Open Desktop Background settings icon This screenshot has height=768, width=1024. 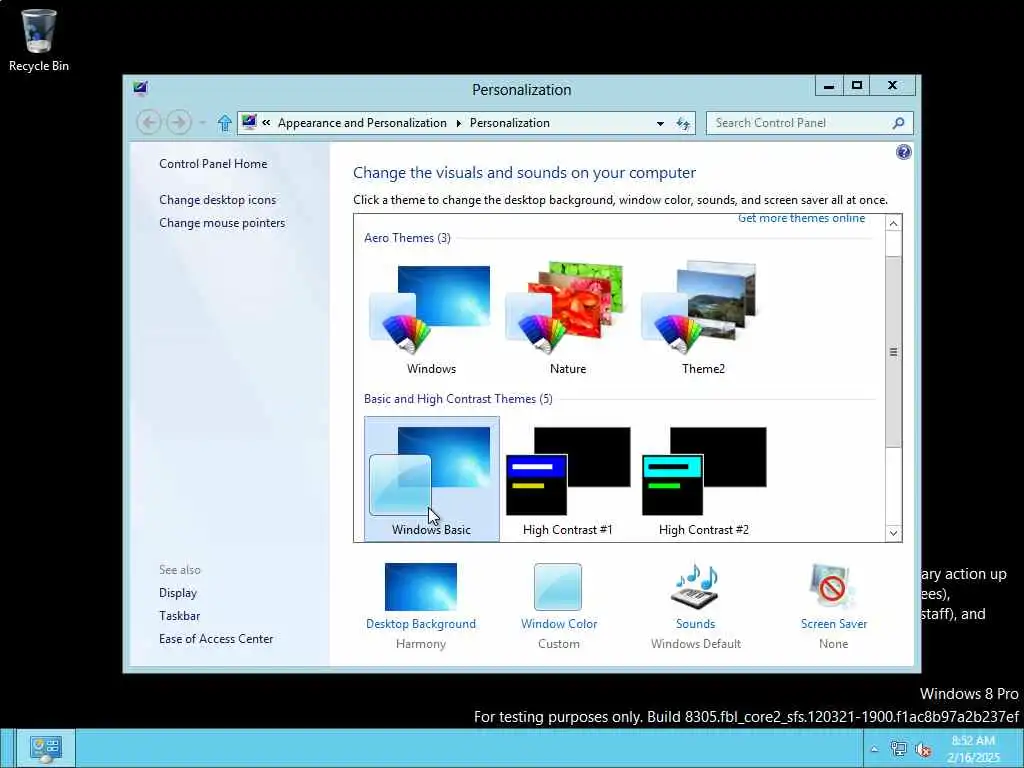point(421,586)
